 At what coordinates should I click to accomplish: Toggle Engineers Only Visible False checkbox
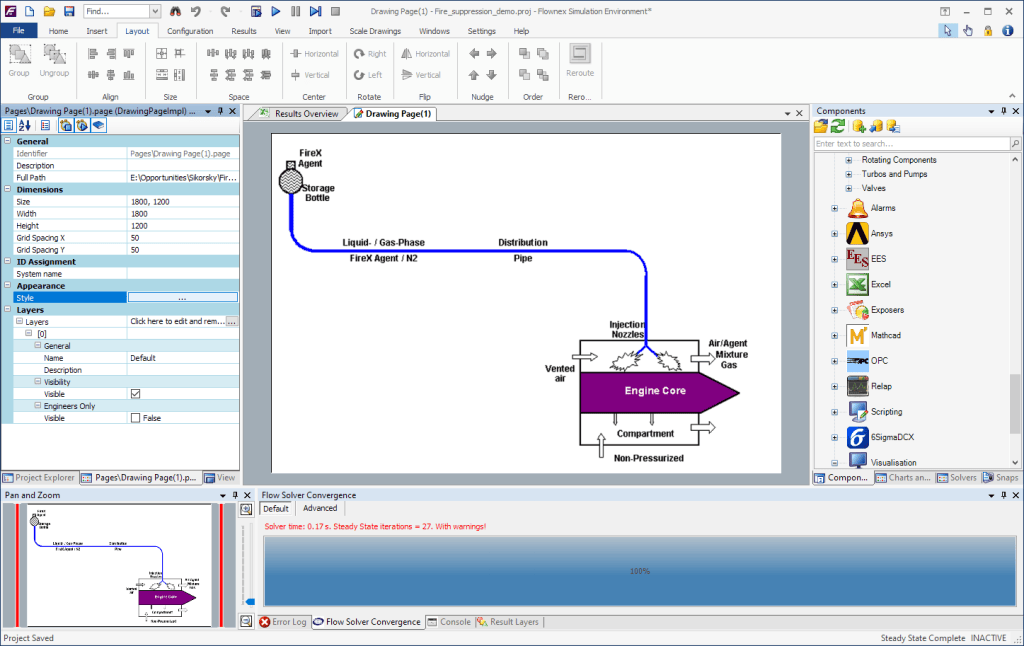click(136, 418)
